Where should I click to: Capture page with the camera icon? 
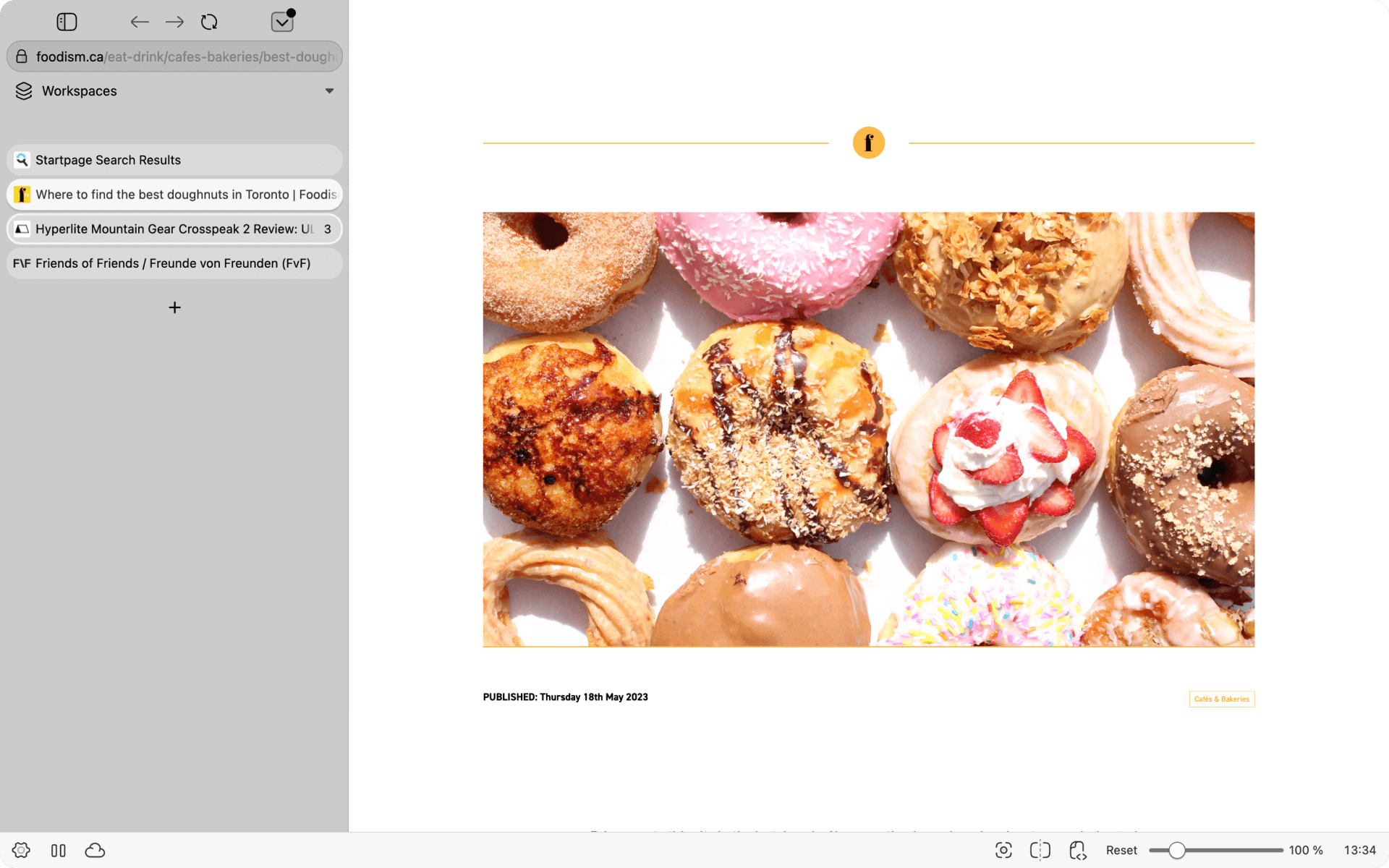coord(1003,850)
